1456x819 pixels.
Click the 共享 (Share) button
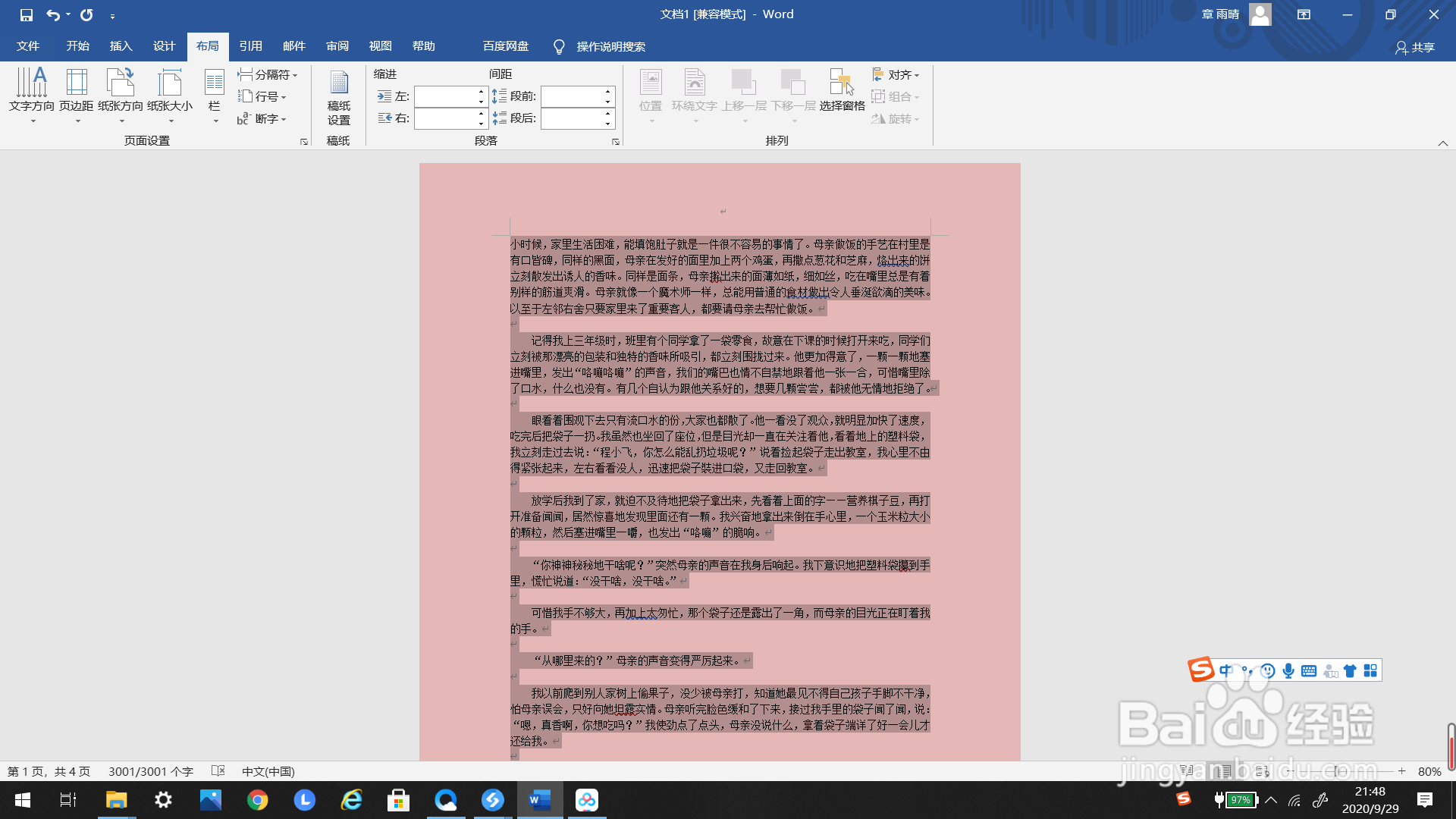[1415, 47]
